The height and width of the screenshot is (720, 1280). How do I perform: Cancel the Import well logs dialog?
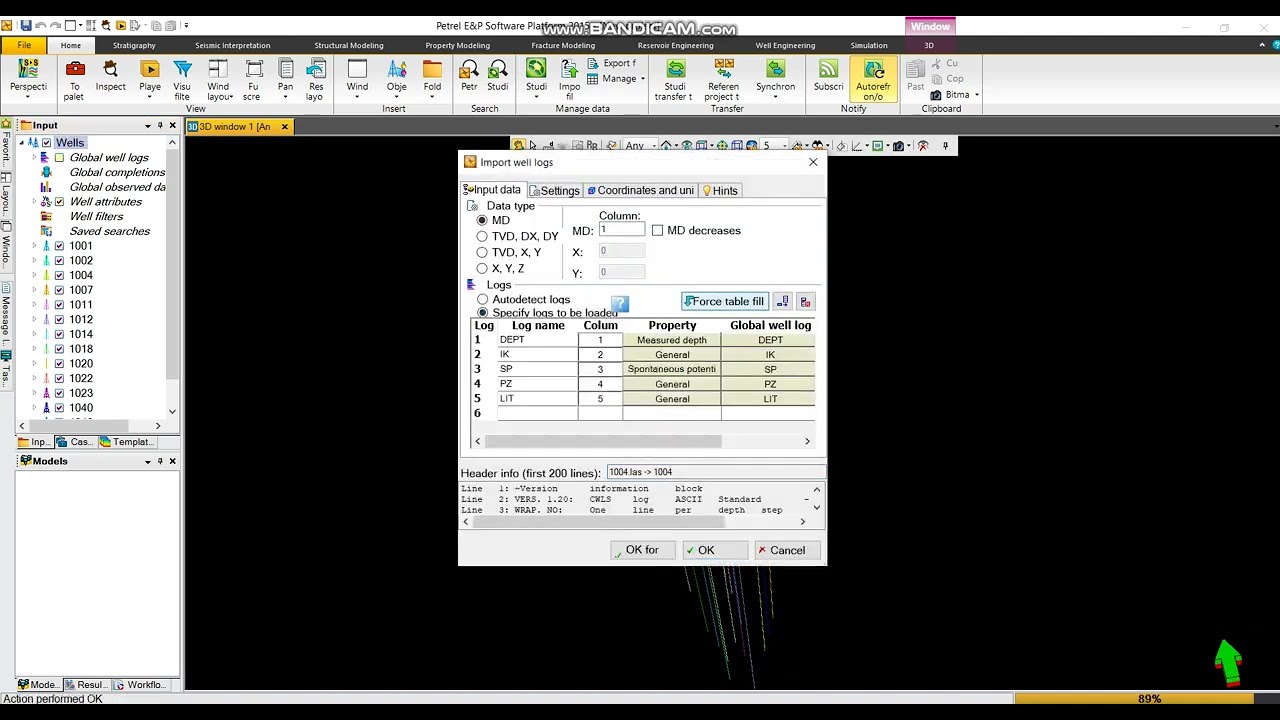click(x=787, y=550)
